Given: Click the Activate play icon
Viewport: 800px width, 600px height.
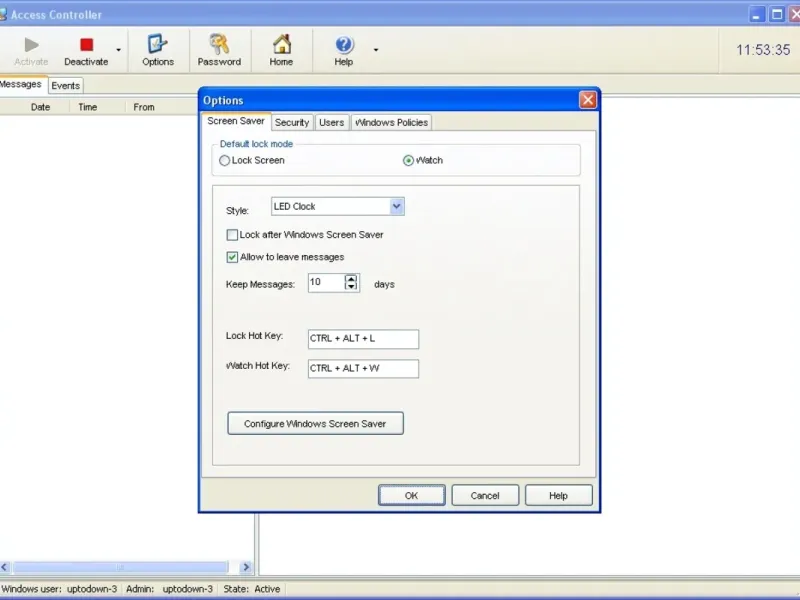Looking at the screenshot, I should tap(31, 45).
